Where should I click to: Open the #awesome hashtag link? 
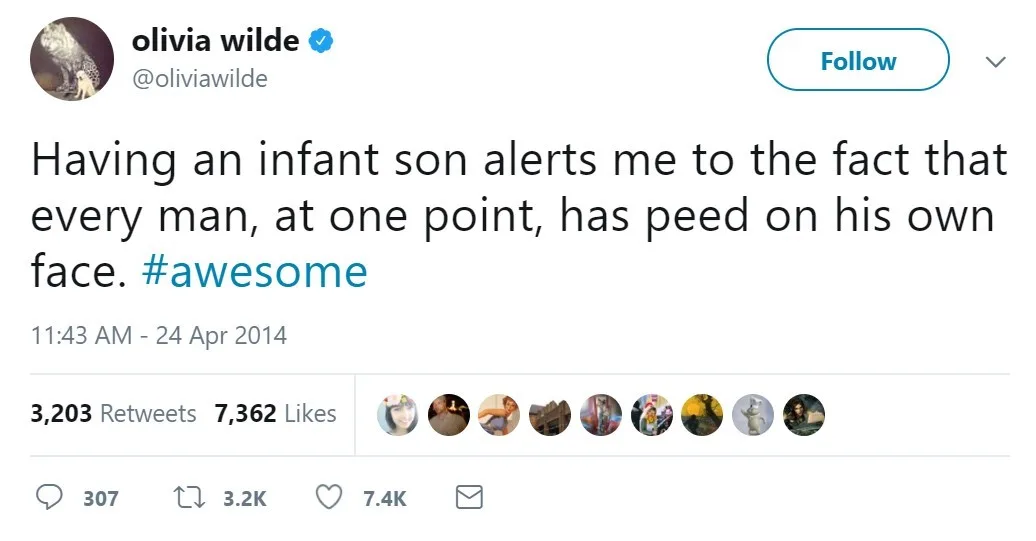point(254,272)
